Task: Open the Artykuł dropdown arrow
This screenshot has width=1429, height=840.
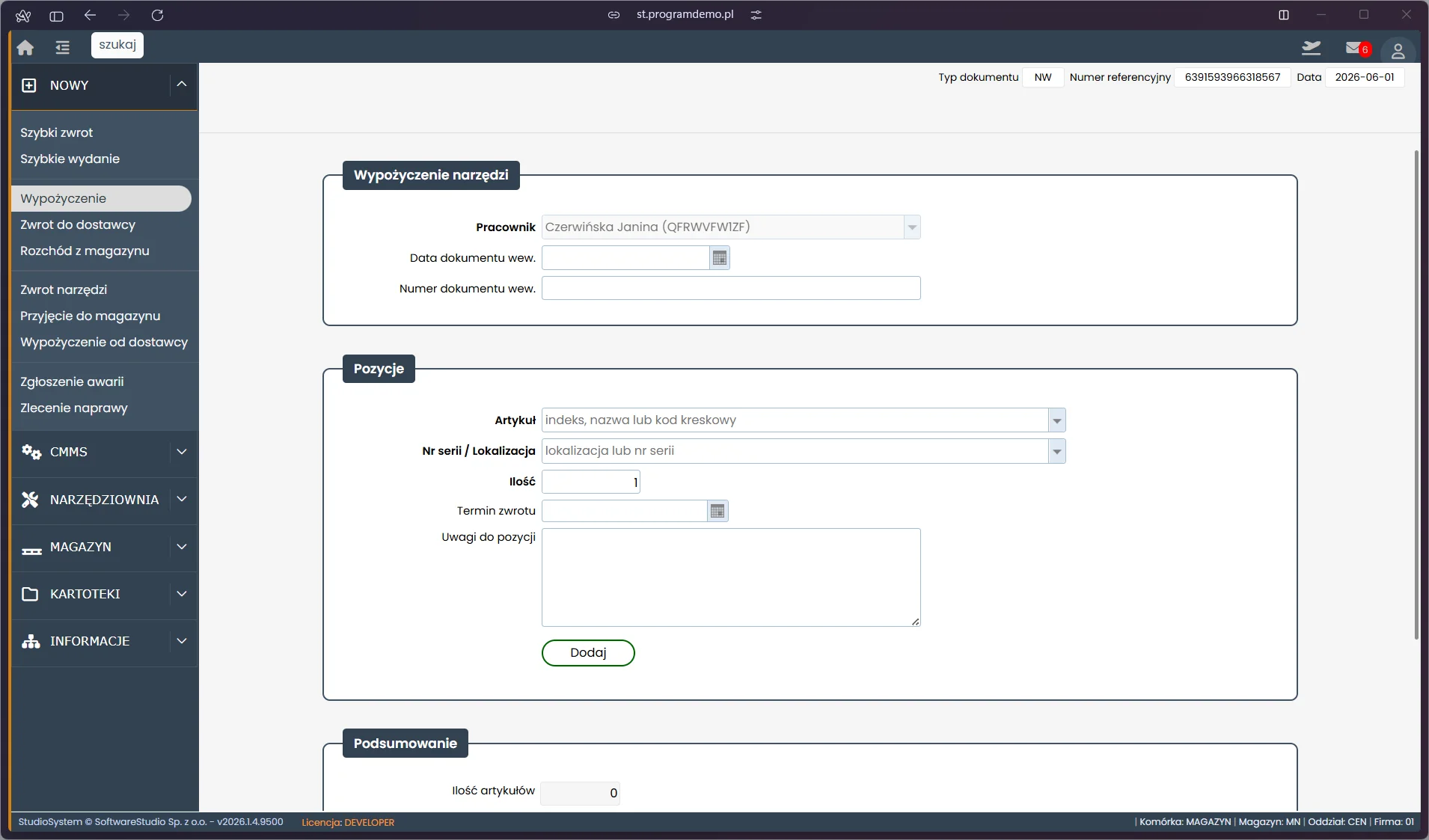Action: click(x=1057, y=420)
